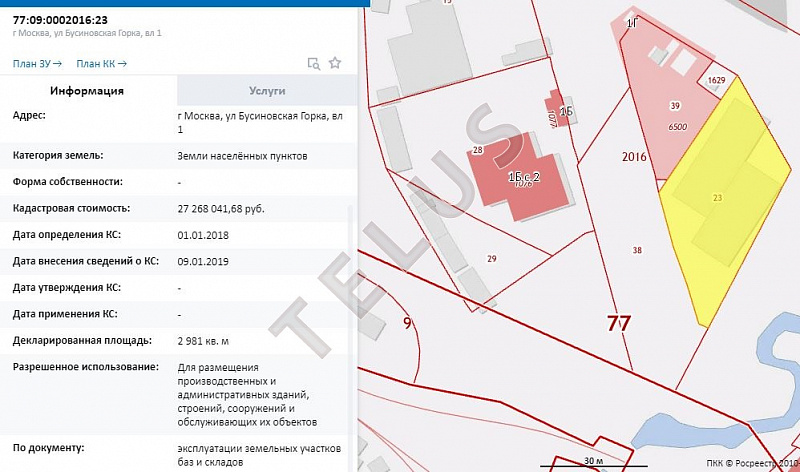Click the Адрес field label
The image size is (800, 472).
click(x=29, y=115)
